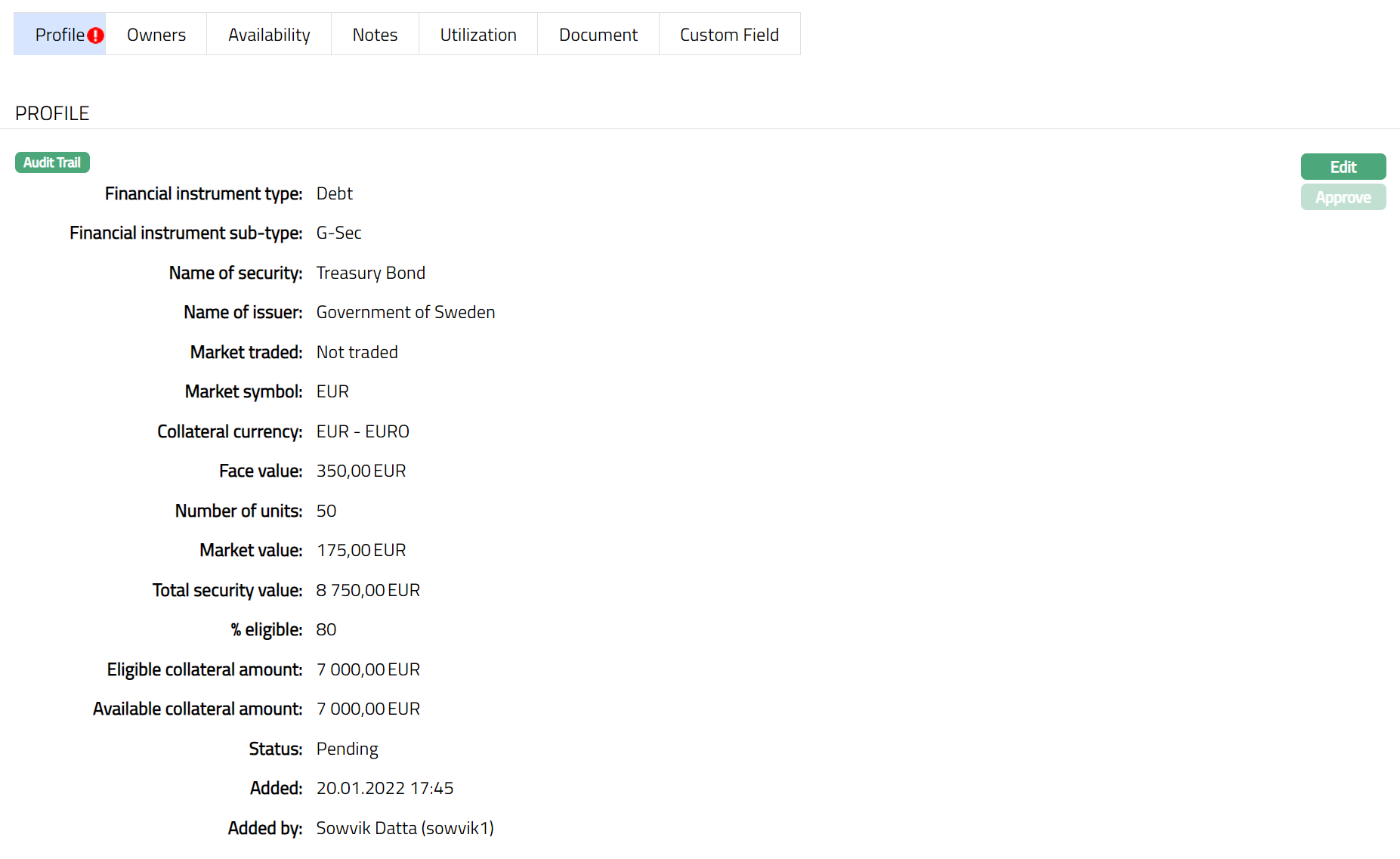The height and width of the screenshot is (859, 1400).
Task: Open the Availability tab
Action: (x=269, y=35)
